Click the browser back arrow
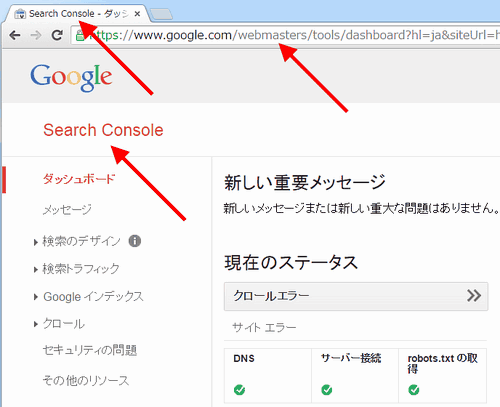The width and height of the screenshot is (500, 407). tap(15, 35)
